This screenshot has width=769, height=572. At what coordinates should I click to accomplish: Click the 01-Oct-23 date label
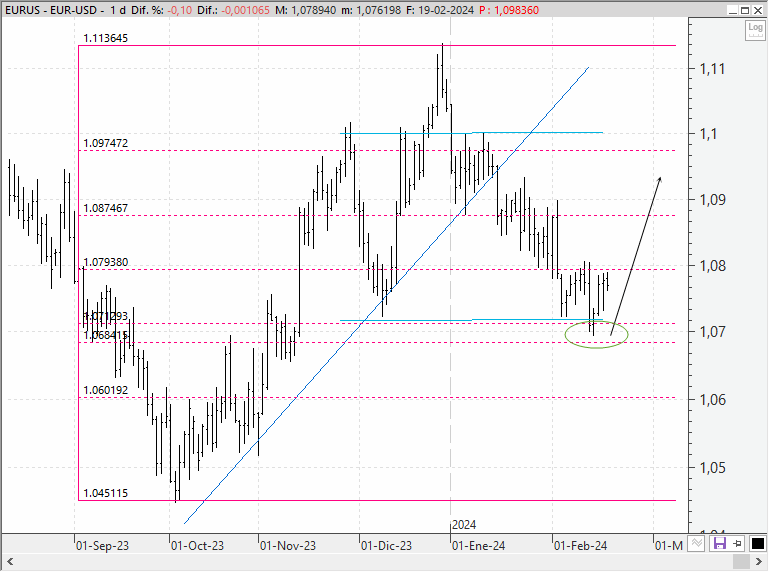coord(197,546)
